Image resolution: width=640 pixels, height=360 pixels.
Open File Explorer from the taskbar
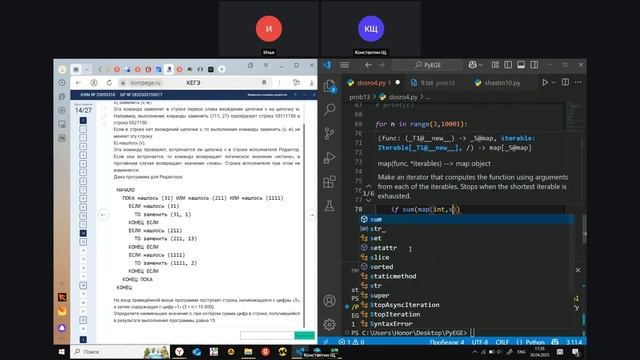[248, 352]
